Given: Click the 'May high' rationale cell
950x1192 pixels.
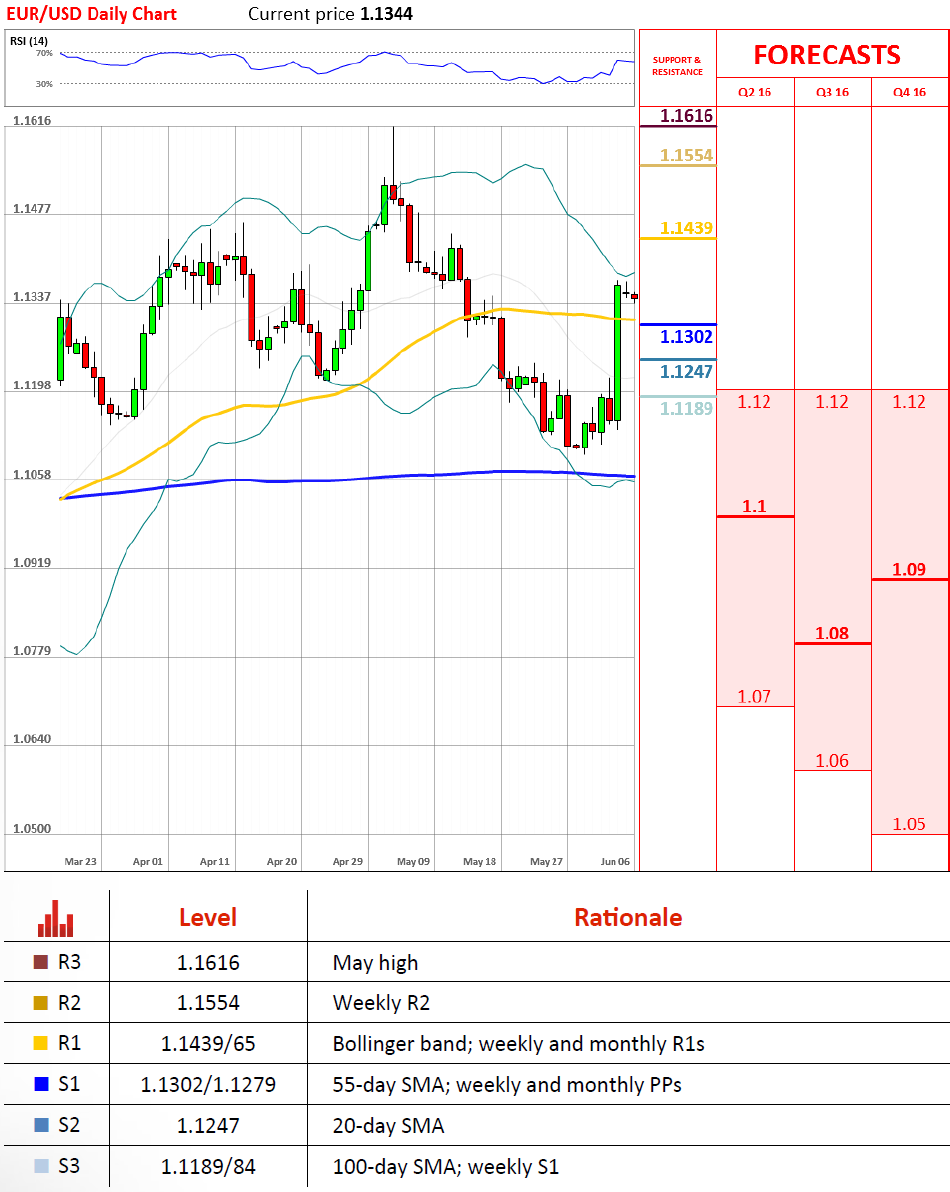Looking at the screenshot, I should [x=375, y=963].
